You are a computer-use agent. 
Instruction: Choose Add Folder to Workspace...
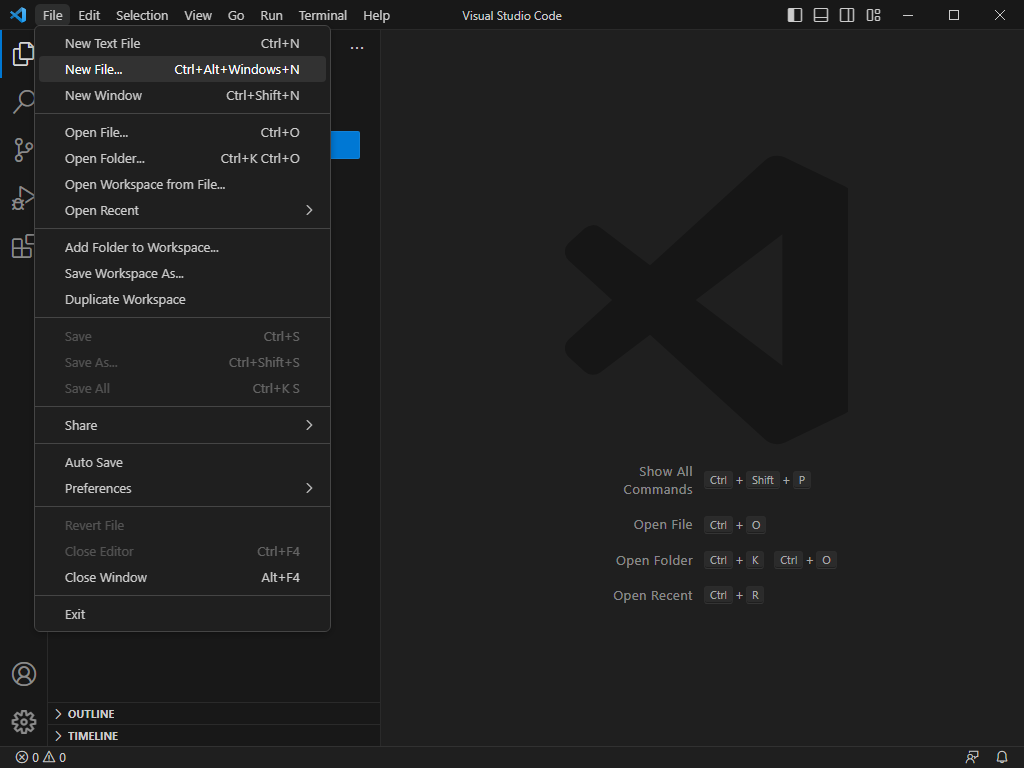[182, 248]
